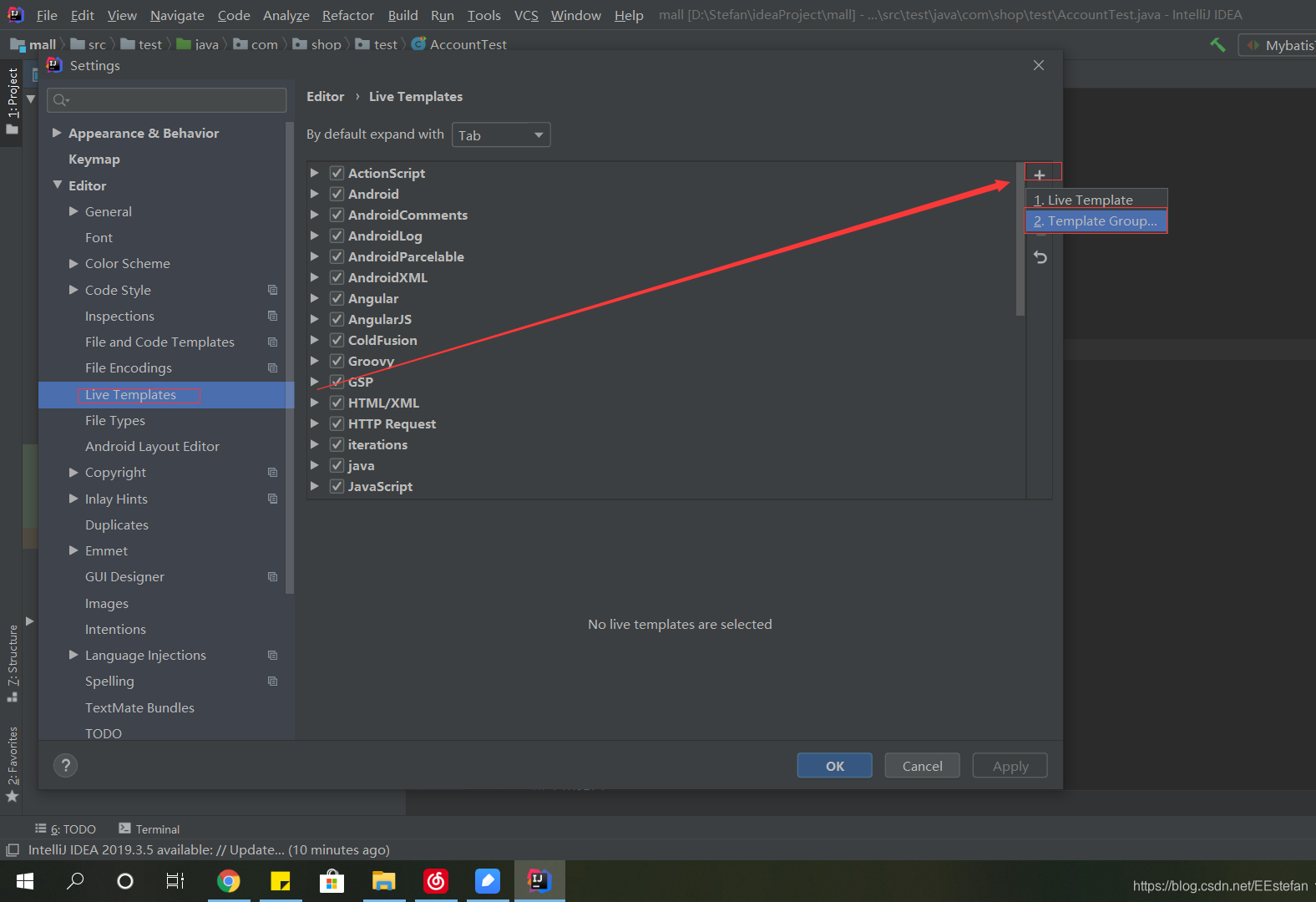Expand the iterations template group
The width and height of the screenshot is (1316, 902).
[315, 444]
